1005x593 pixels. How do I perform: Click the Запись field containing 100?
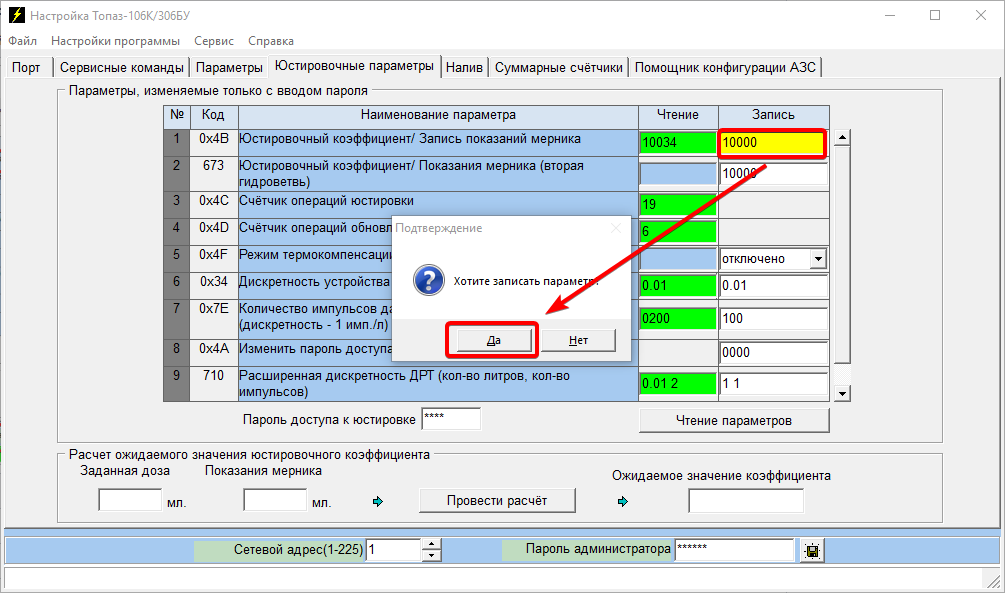[x=774, y=319]
